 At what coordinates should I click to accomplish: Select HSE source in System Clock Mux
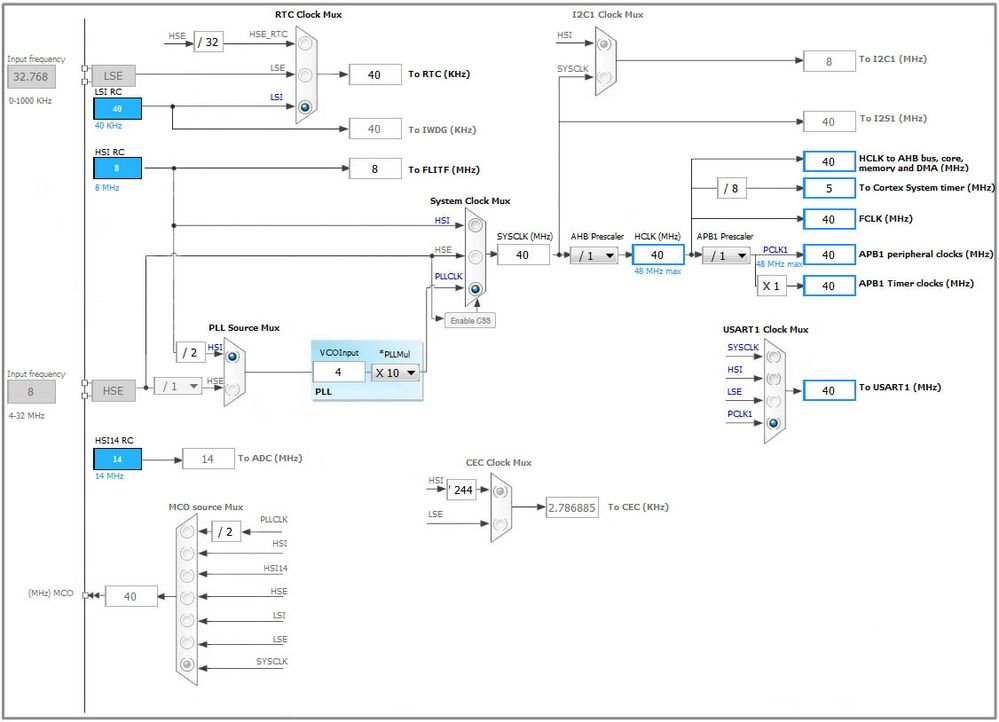point(475,256)
